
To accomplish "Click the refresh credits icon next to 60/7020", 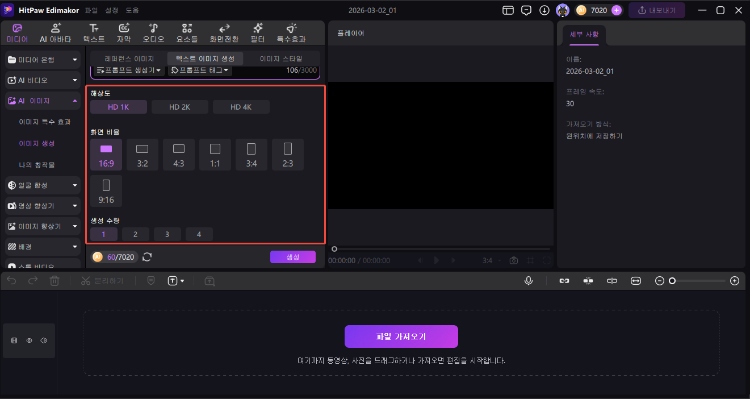I will click(x=147, y=257).
